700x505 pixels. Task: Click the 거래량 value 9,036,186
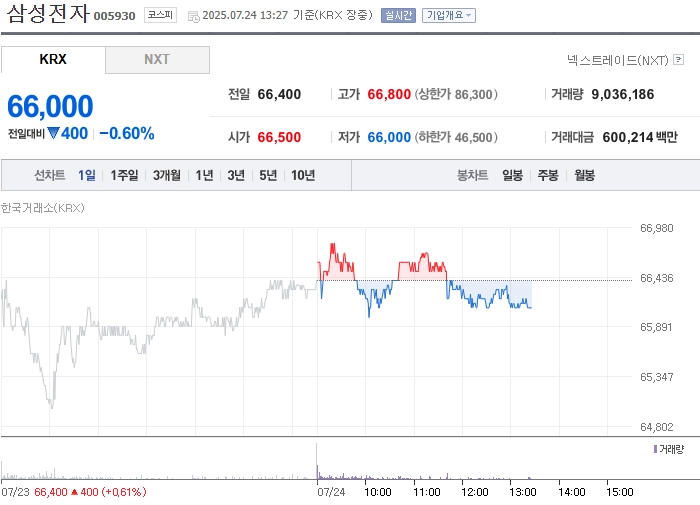click(x=622, y=94)
